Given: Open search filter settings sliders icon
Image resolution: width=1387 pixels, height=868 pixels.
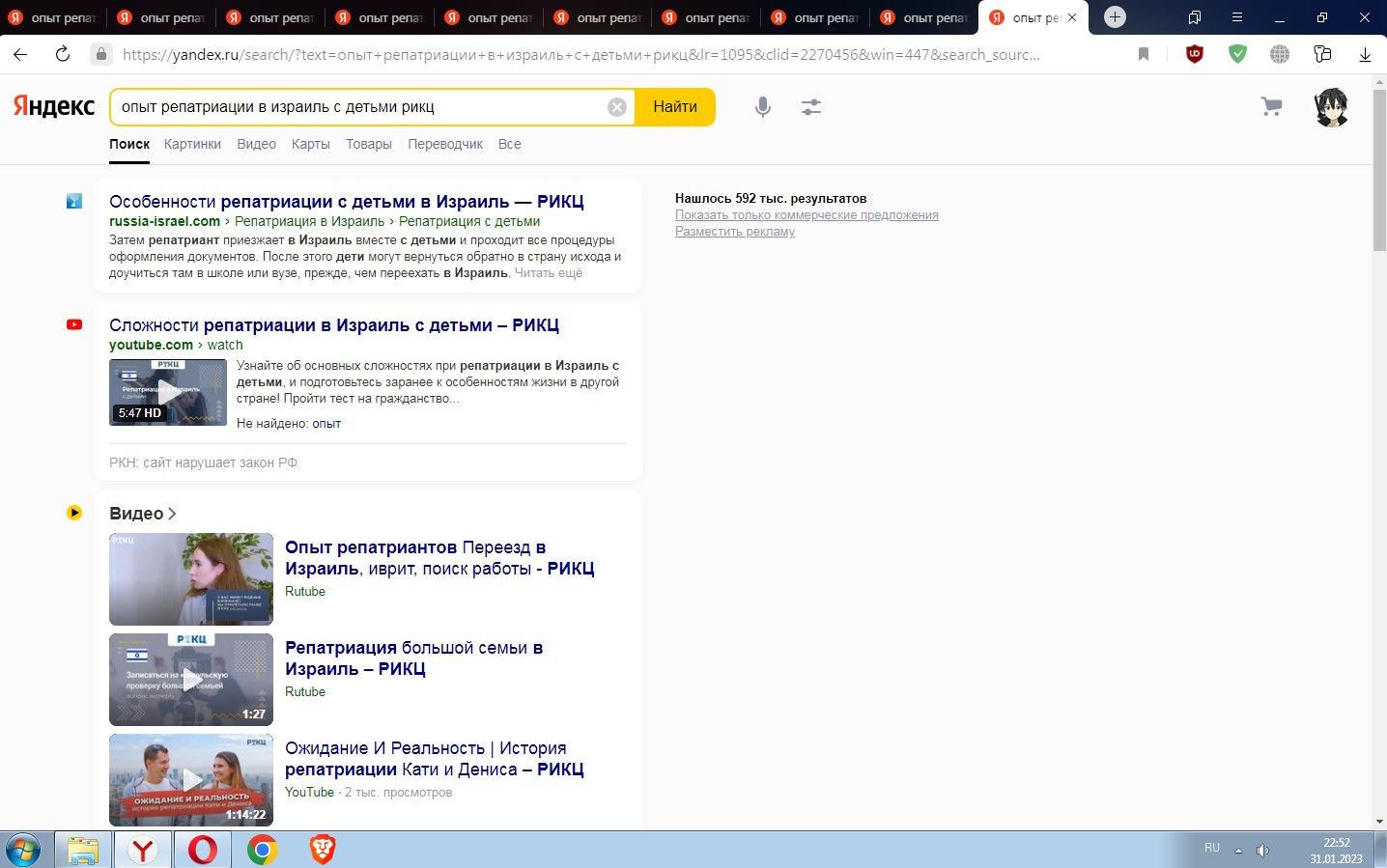Looking at the screenshot, I should tap(811, 107).
